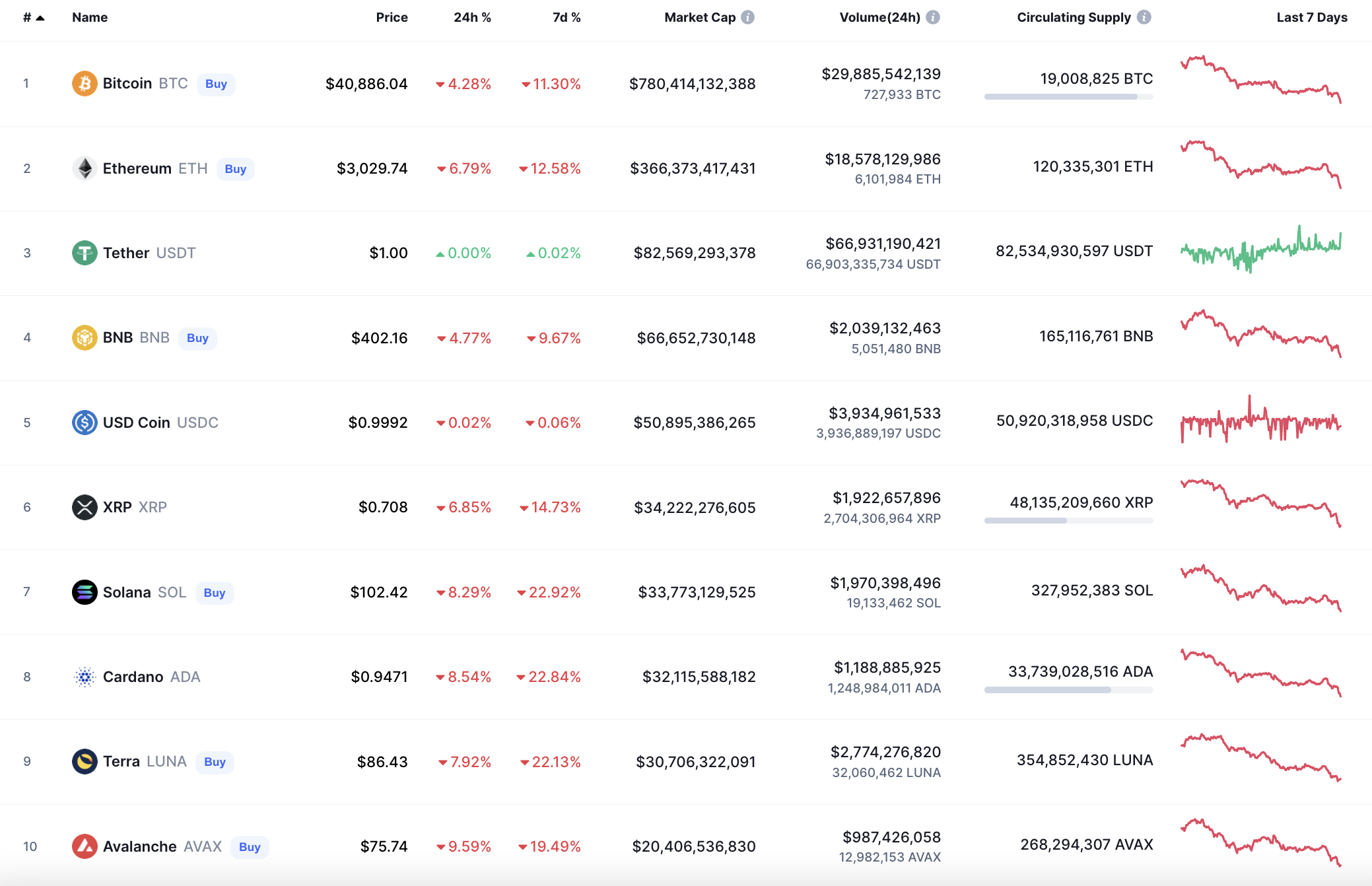This screenshot has height=886, width=1372.
Task: Open the Circulating Supply info icon
Action: (1144, 17)
